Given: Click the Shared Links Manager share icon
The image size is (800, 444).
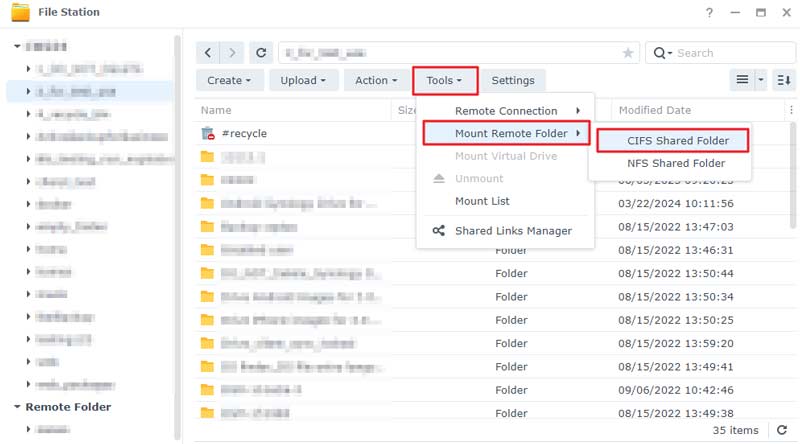Looking at the screenshot, I should [x=439, y=231].
